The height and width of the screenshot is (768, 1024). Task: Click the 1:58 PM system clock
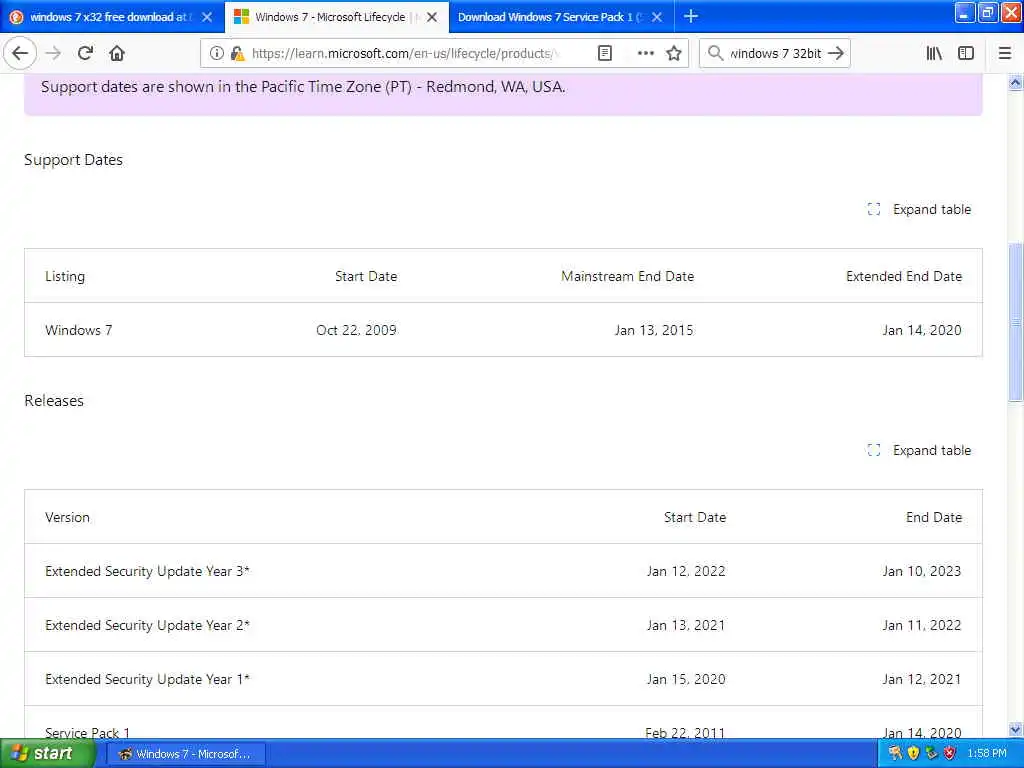click(x=987, y=754)
